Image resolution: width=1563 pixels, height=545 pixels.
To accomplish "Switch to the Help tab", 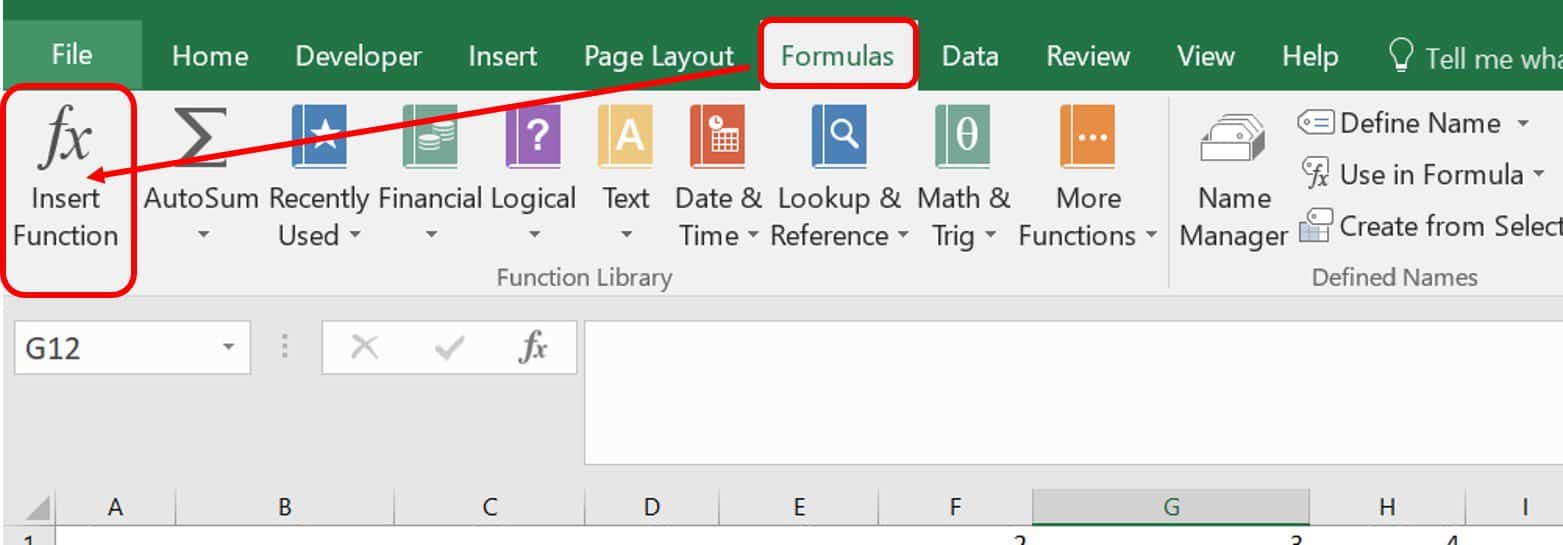I will coord(1310,56).
